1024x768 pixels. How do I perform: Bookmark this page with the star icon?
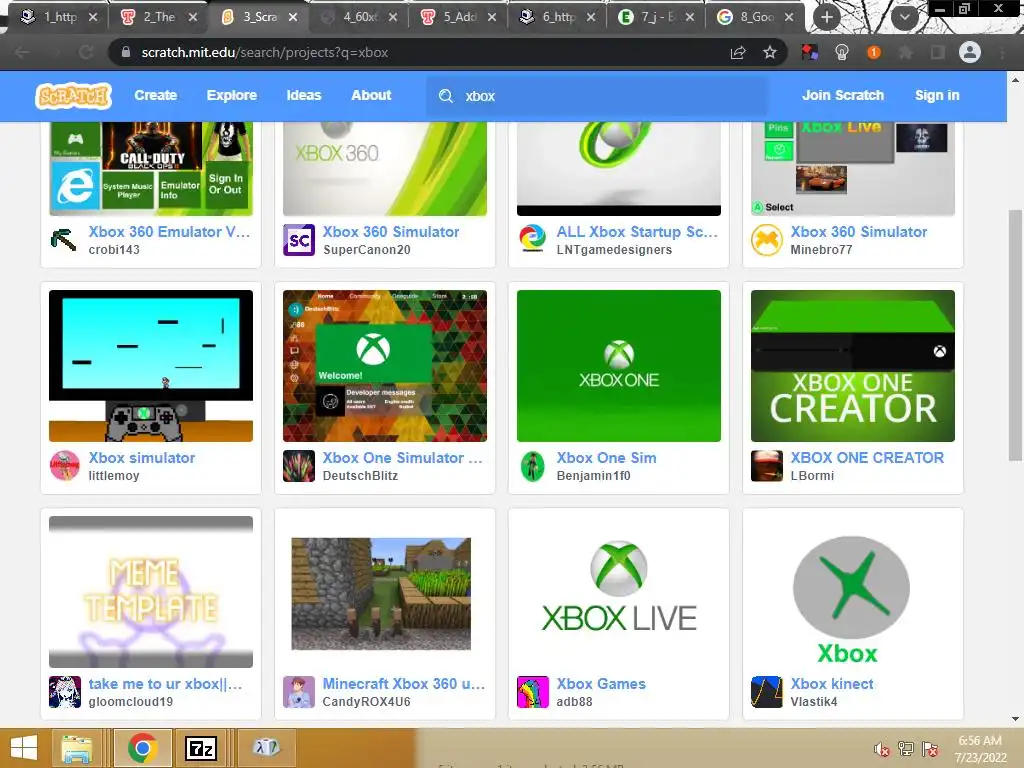770,52
